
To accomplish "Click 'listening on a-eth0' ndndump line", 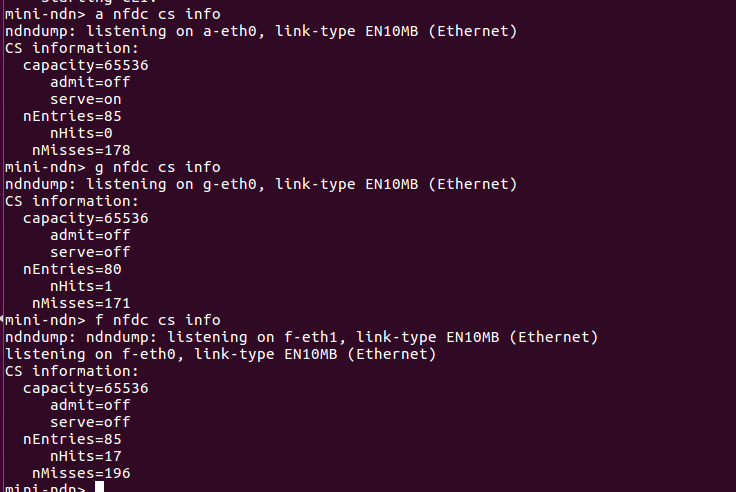I will pos(261,31).
